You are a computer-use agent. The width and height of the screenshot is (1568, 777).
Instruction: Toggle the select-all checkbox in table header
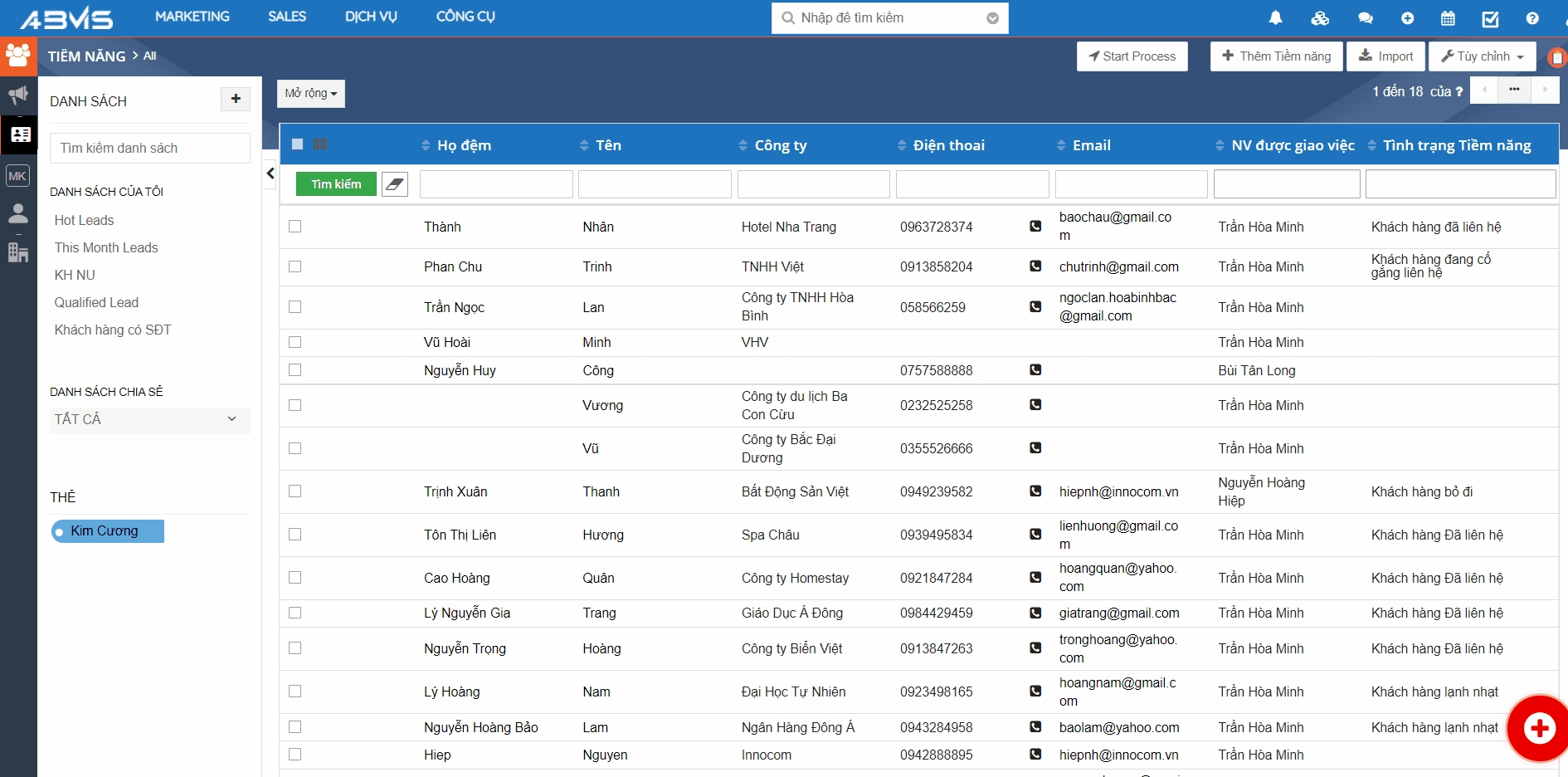click(298, 144)
